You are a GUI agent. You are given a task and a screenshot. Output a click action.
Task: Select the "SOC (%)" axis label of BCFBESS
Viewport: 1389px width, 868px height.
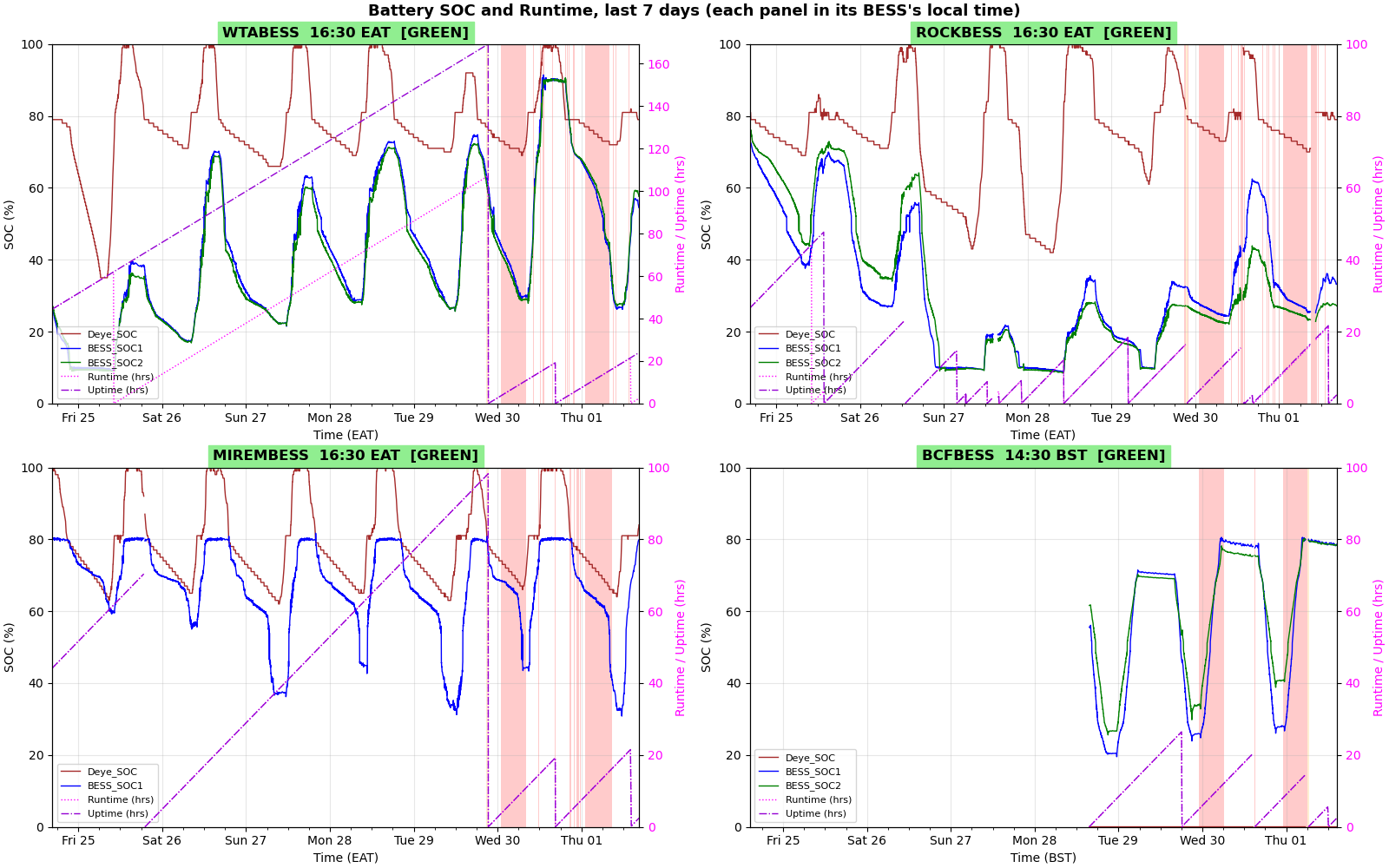coord(707,647)
